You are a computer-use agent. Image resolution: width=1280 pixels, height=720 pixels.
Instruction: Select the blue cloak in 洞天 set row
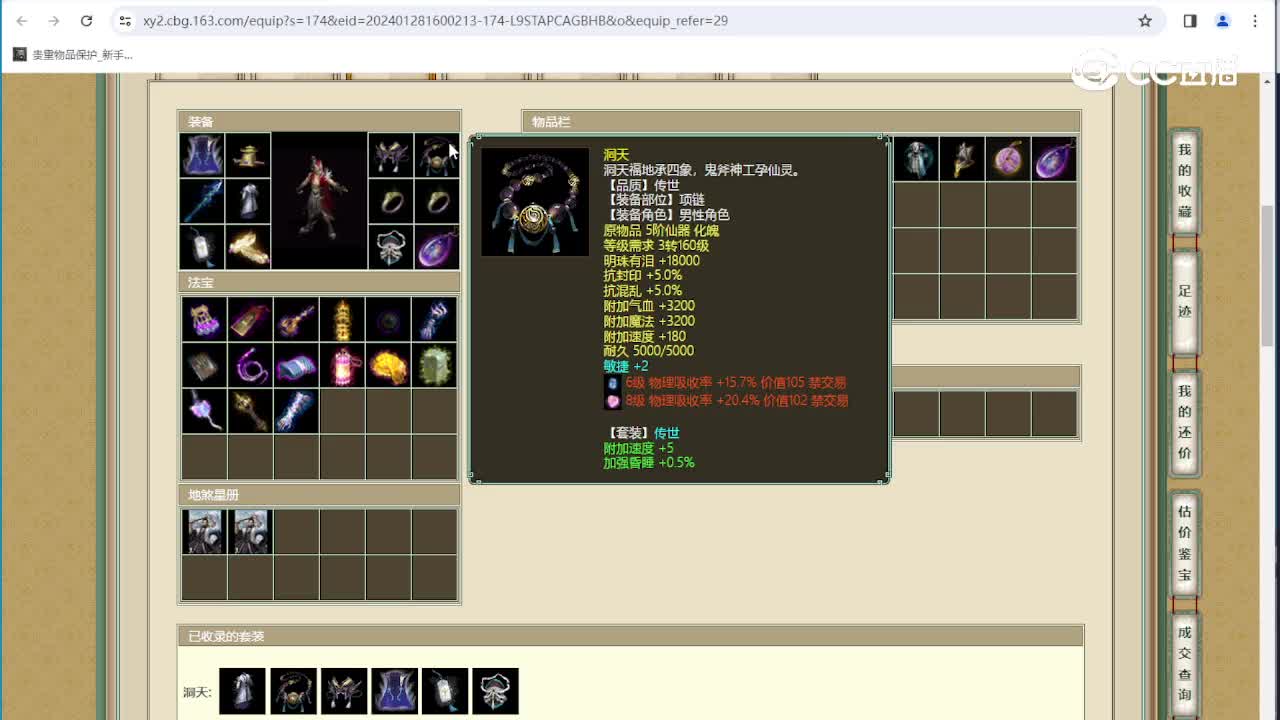394,691
